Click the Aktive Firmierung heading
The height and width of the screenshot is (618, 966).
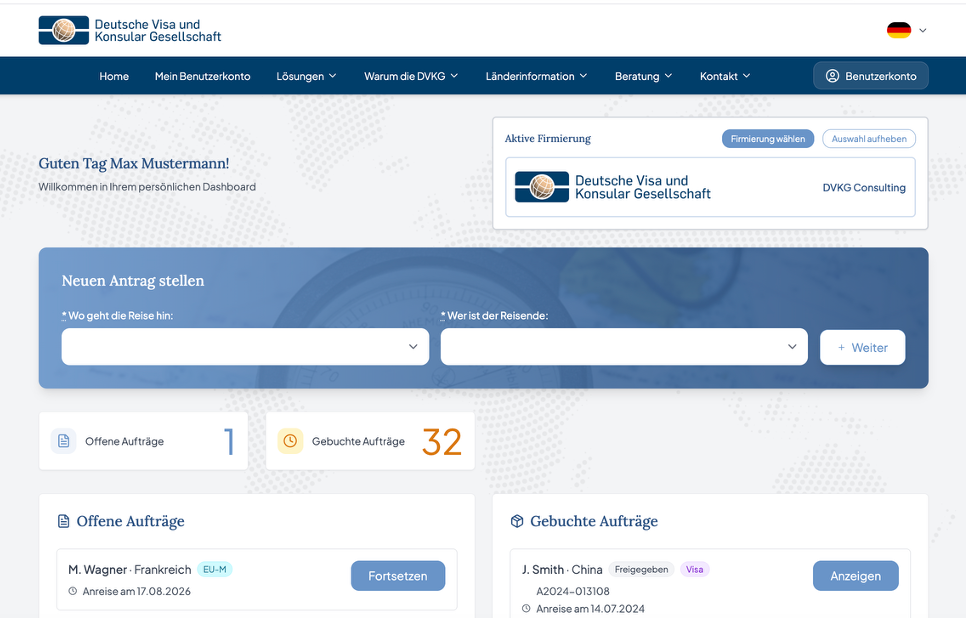coord(548,139)
